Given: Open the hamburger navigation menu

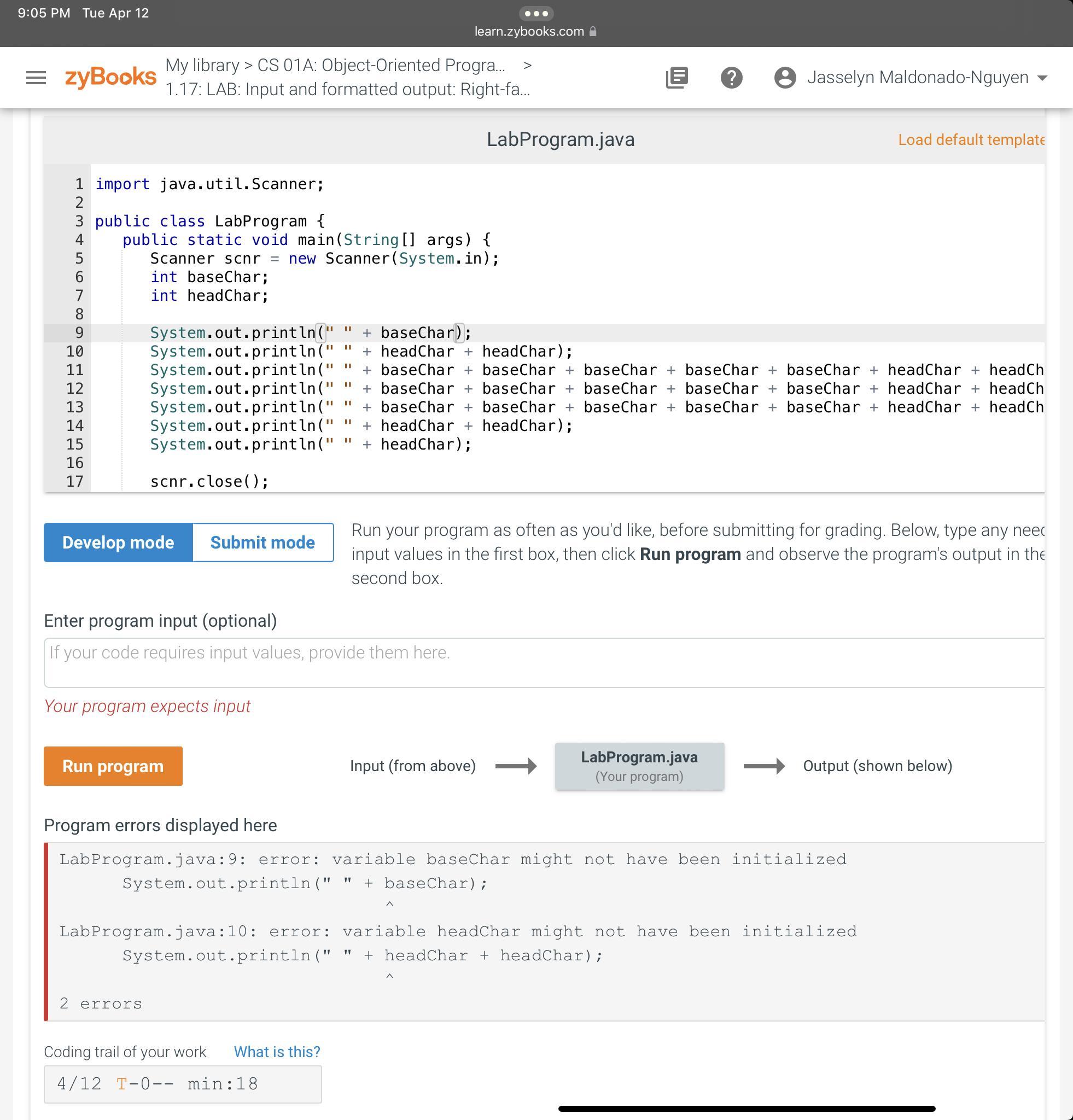Looking at the screenshot, I should point(36,77).
